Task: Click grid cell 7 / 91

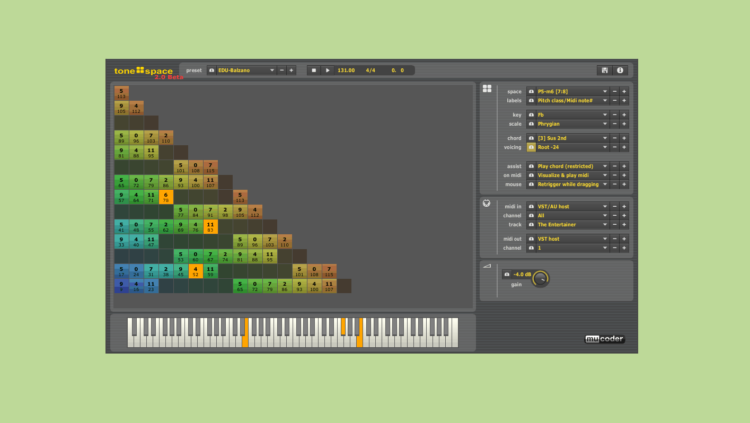Action: [210, 212]
